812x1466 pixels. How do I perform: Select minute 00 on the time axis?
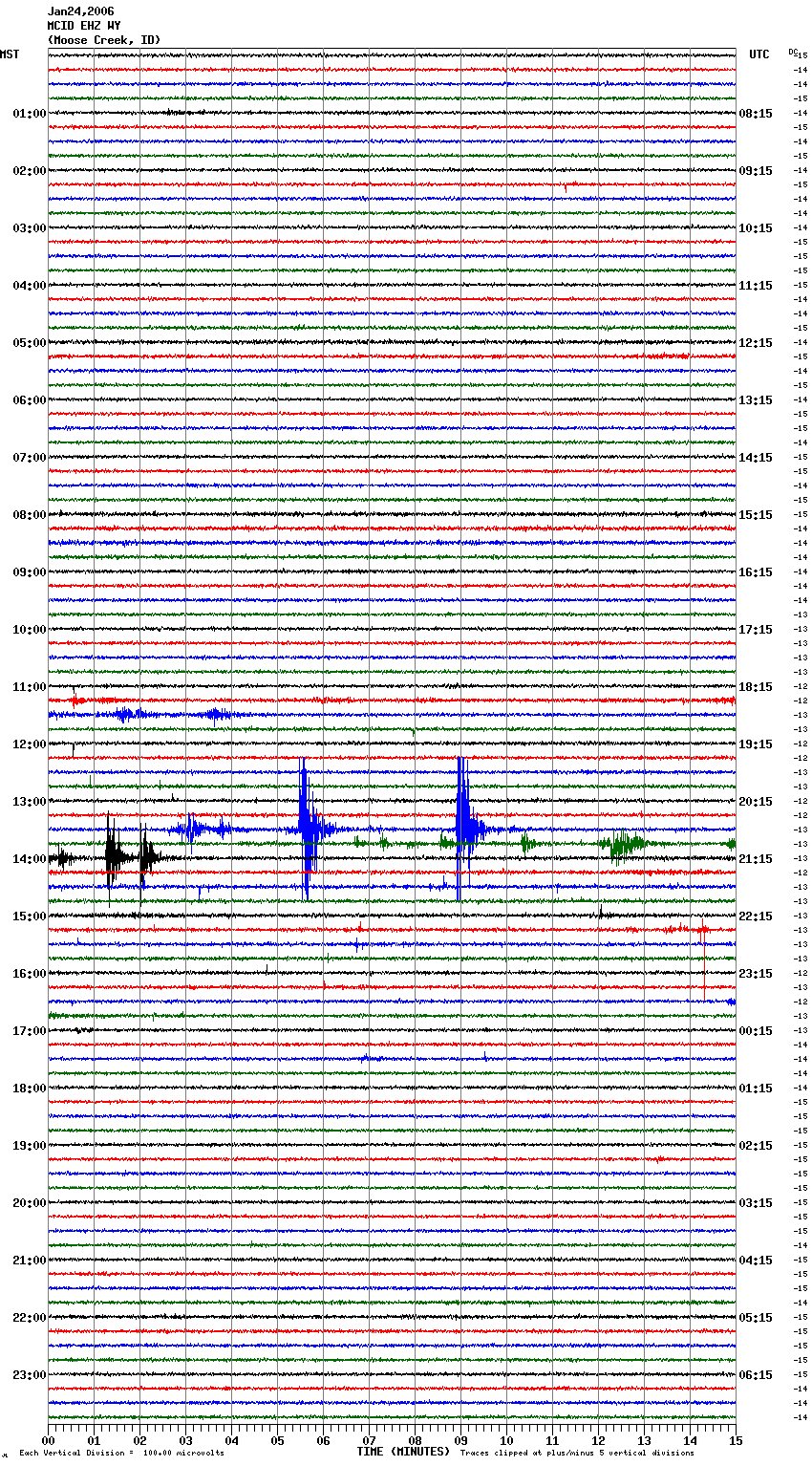(x=49, y=1440)
